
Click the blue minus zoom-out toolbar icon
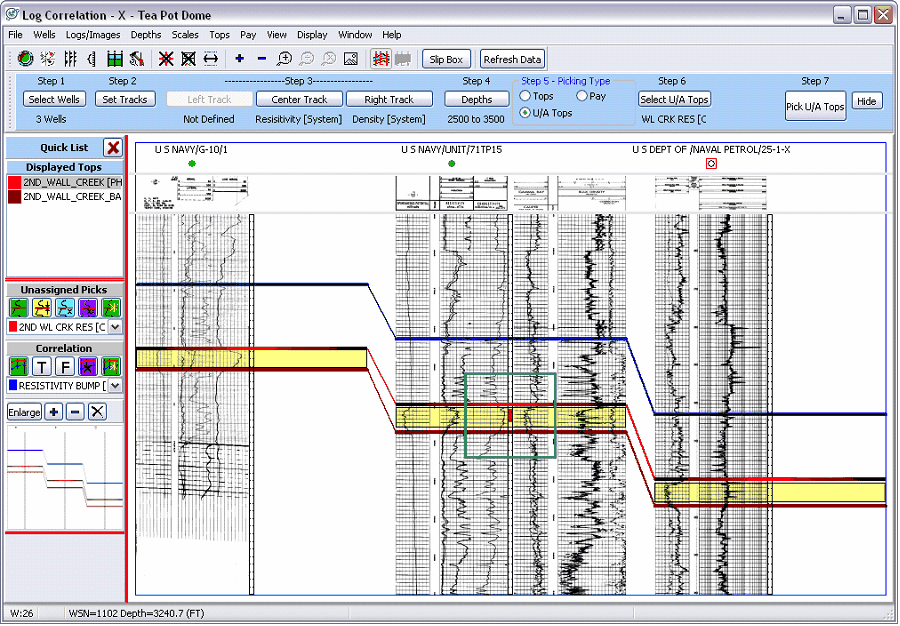pyautogui.click(x=262, y=59)
